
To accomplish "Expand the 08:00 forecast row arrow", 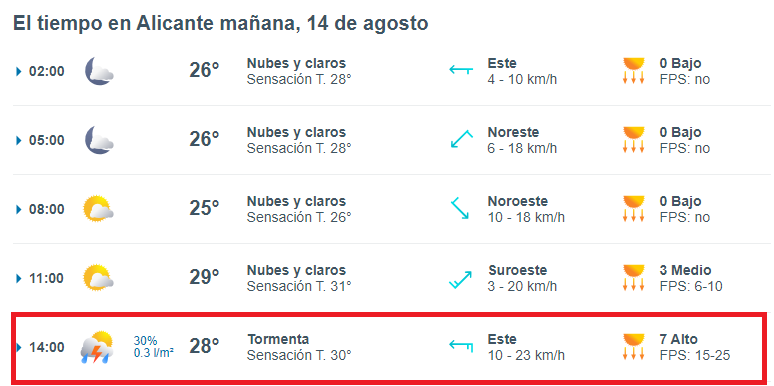I will pyautogui.click(x=19, y=210).
